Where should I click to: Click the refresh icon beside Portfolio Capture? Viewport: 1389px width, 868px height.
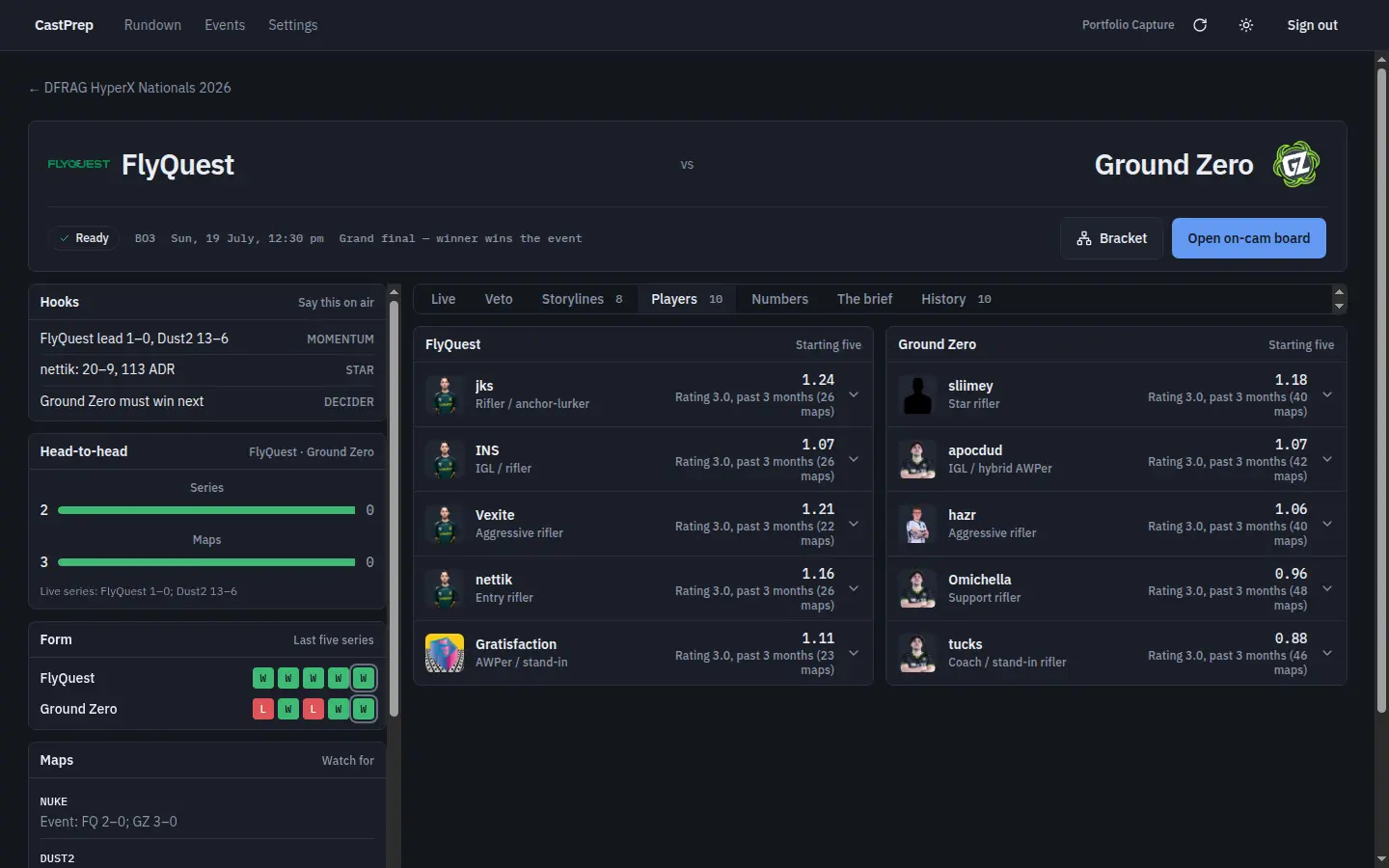pos(1200,25)
